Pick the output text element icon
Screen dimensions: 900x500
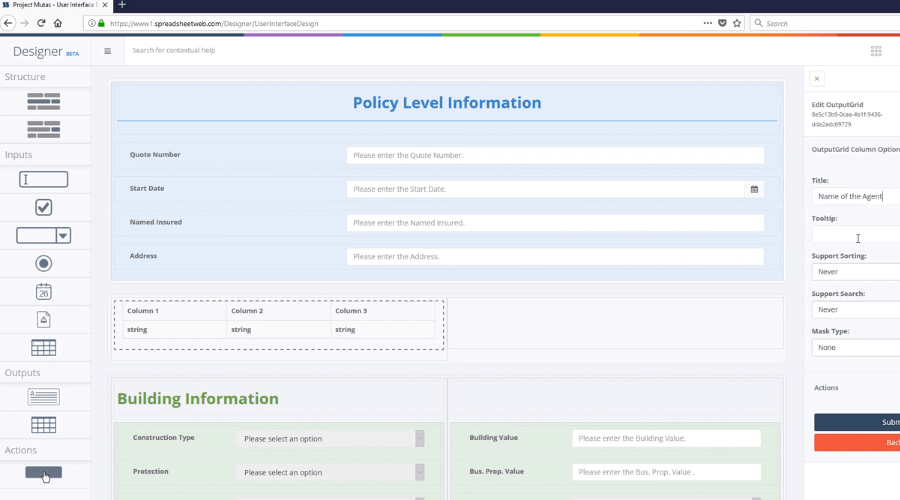(44, 397)
